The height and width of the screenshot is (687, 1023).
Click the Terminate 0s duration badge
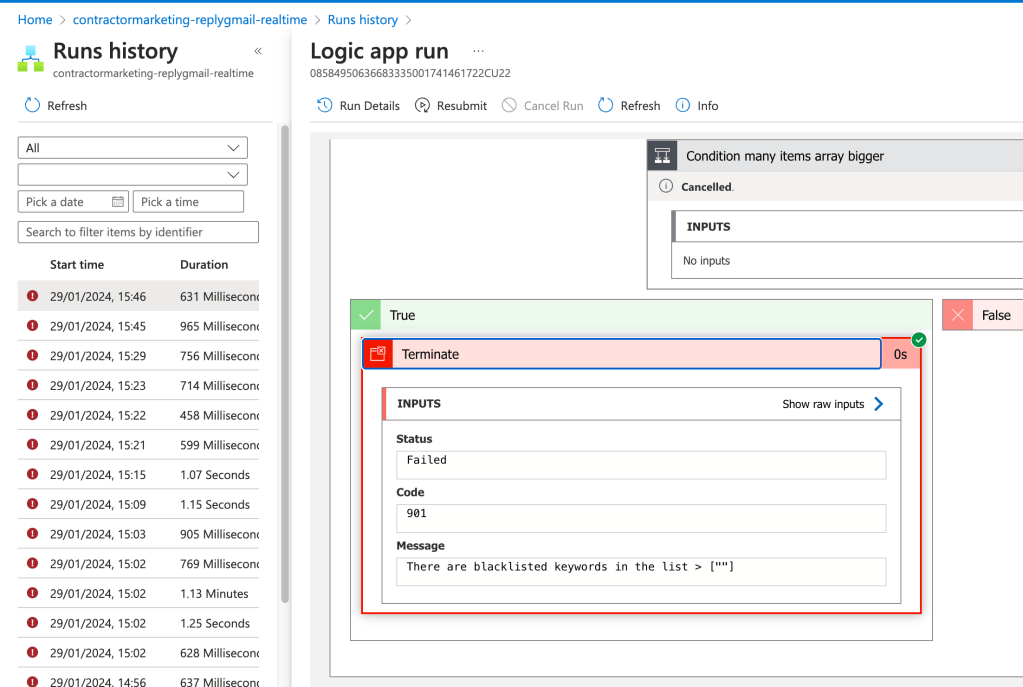tap(900, 354)
